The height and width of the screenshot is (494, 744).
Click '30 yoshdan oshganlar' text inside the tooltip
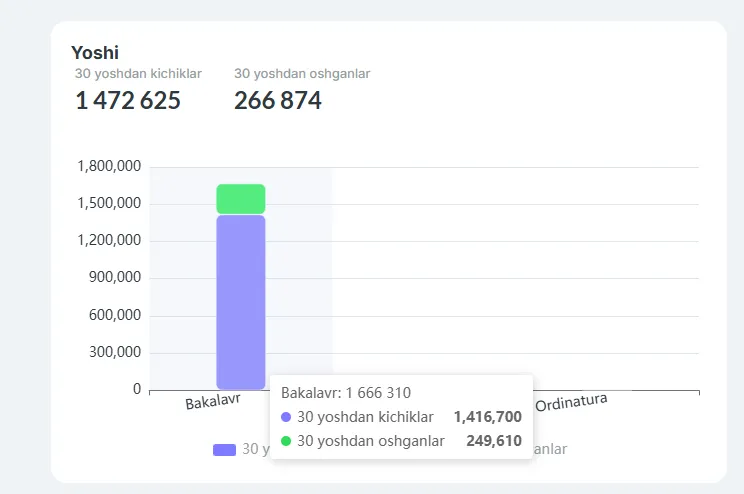click(370, 441)
